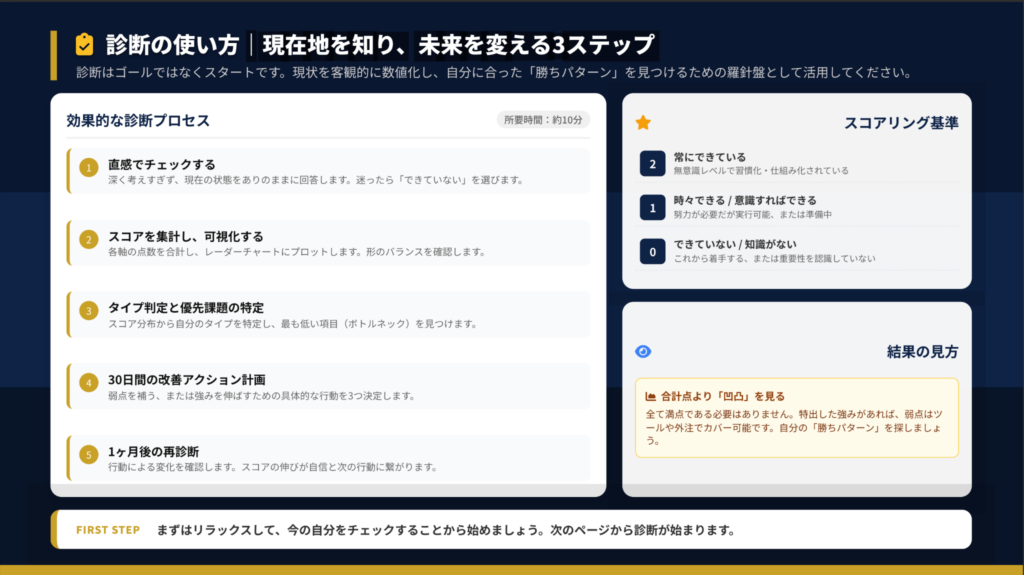
Task: Open the 1ヶ月後の再診断 step row
Action: 330,458
